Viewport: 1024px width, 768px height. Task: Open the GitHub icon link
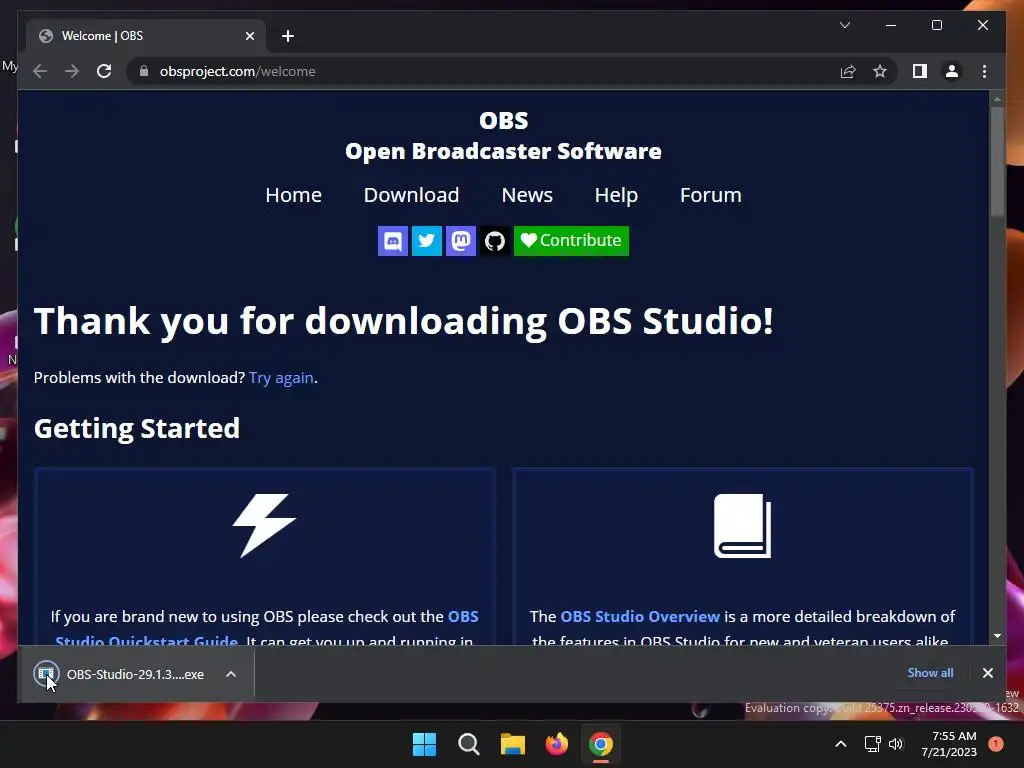click(494, 241)
